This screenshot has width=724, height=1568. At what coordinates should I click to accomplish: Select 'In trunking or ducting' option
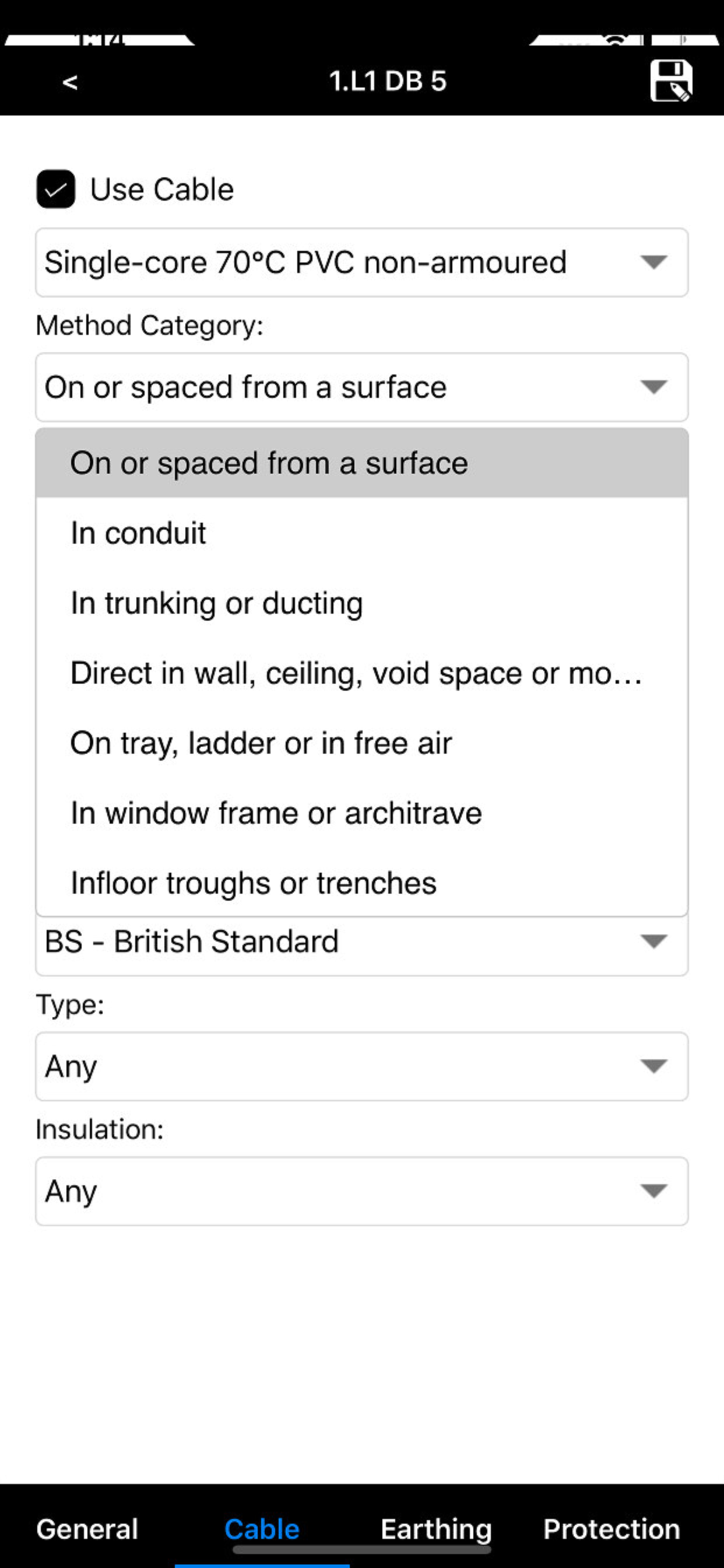[362, 603]
